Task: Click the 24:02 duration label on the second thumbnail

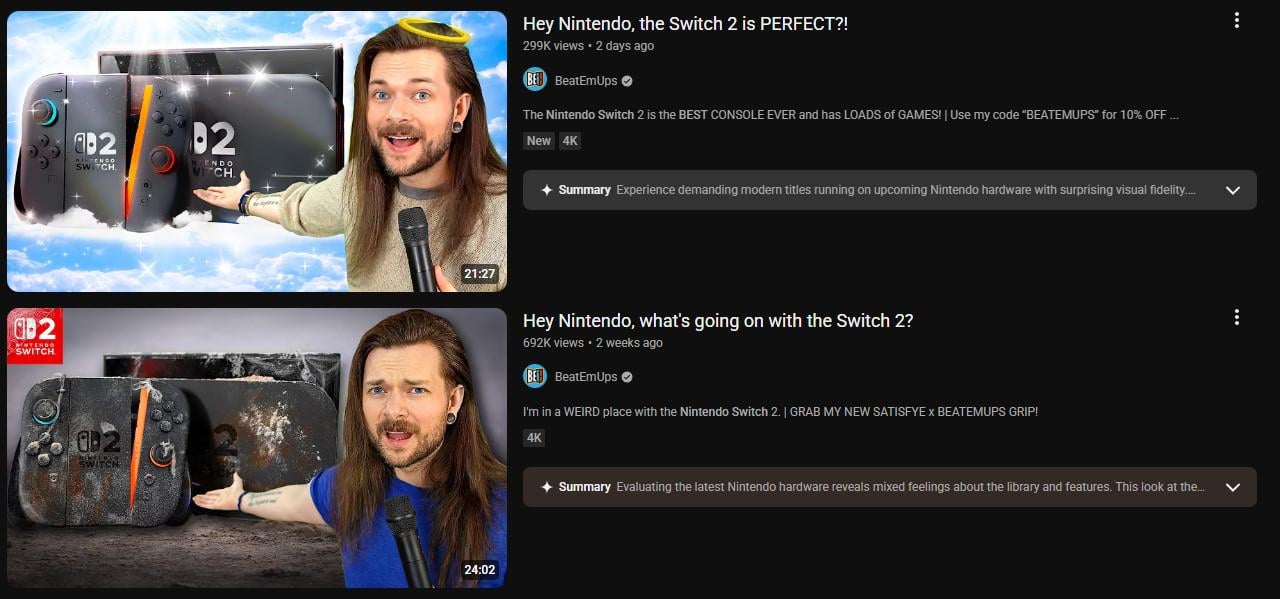Action: click(x=480, y=570)
